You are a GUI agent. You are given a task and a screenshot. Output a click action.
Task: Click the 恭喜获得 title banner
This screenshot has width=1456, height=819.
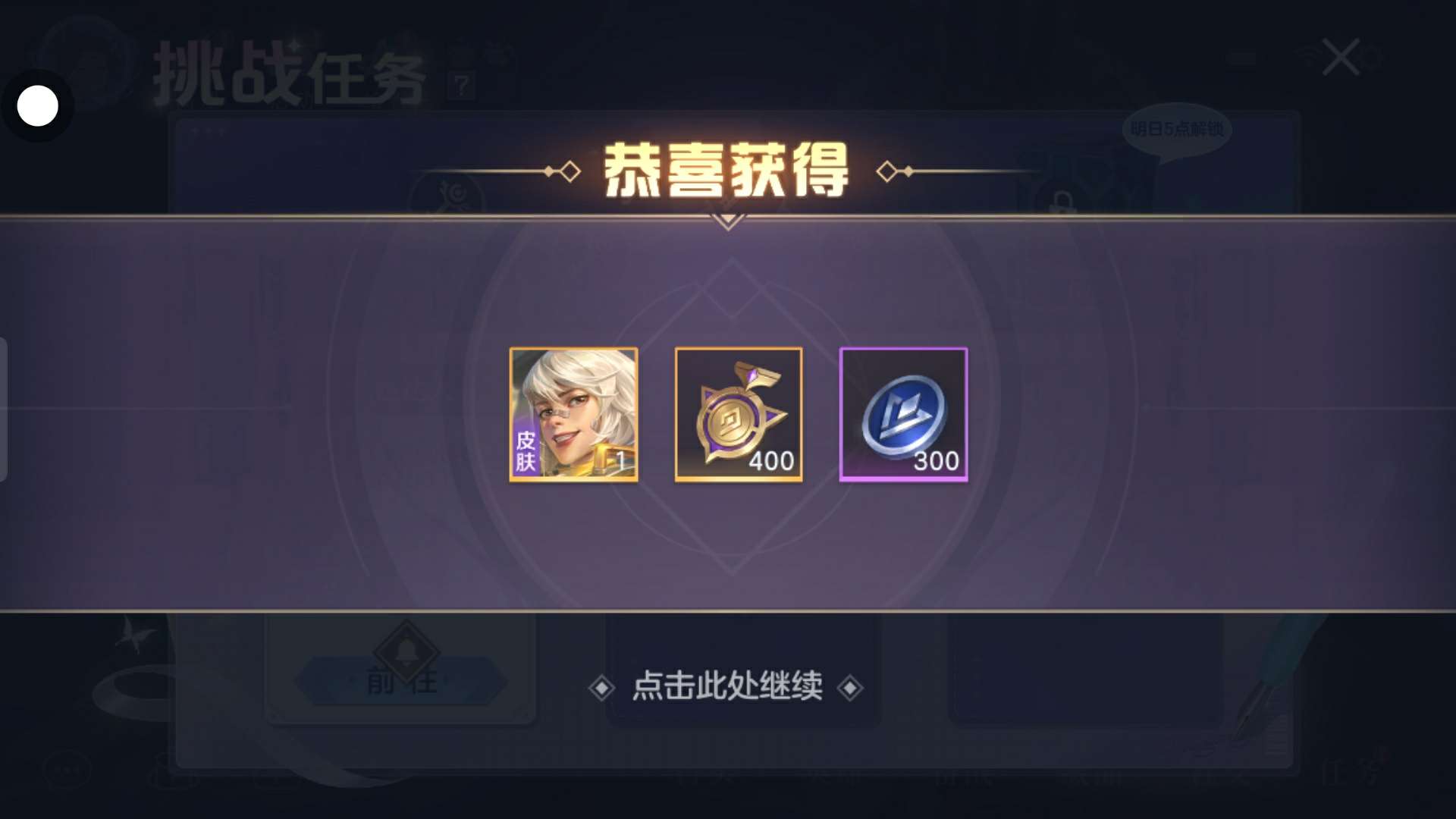point(726,171)
